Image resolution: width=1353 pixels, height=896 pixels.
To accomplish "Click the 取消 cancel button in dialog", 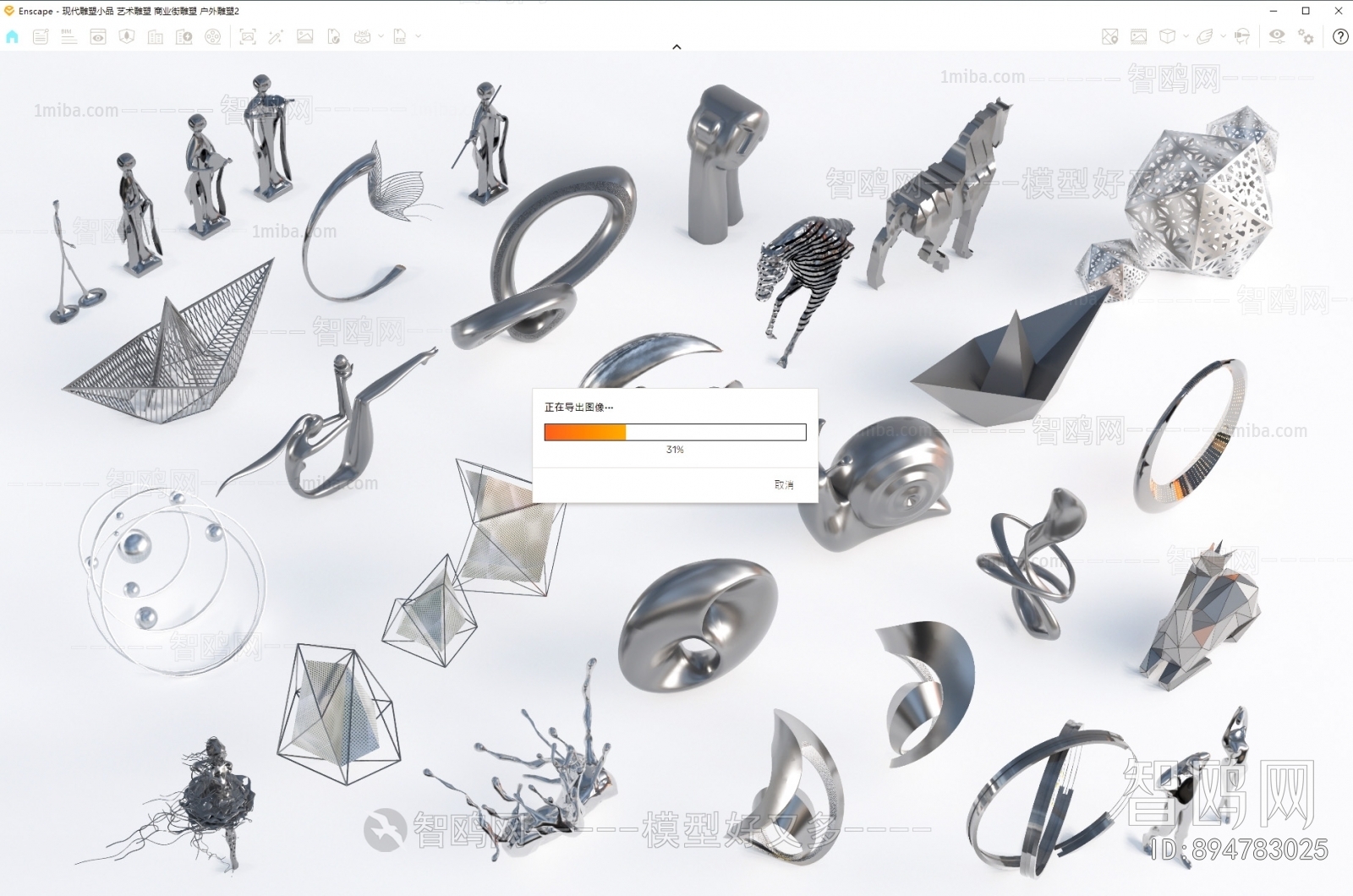I will tap(784, 484).
